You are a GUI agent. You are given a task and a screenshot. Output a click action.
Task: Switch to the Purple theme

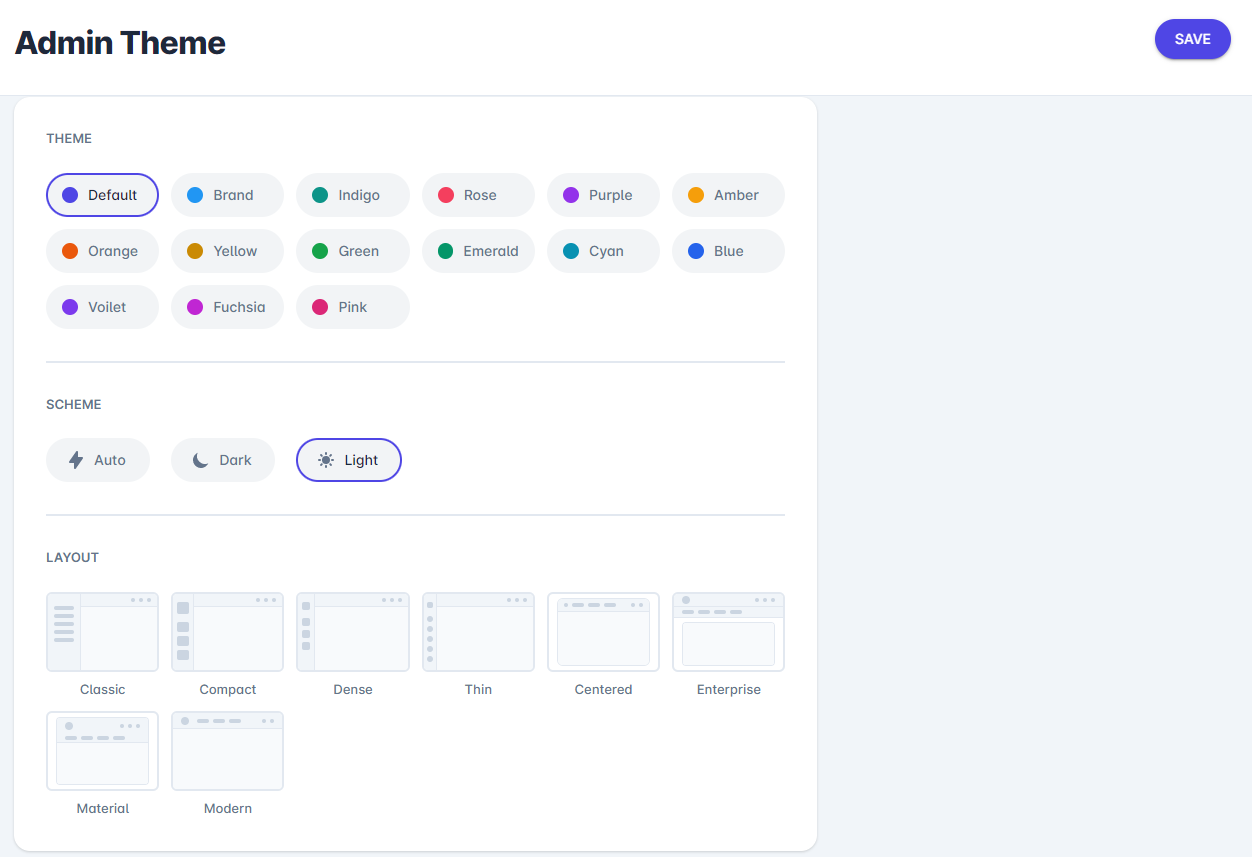(603, 195)
